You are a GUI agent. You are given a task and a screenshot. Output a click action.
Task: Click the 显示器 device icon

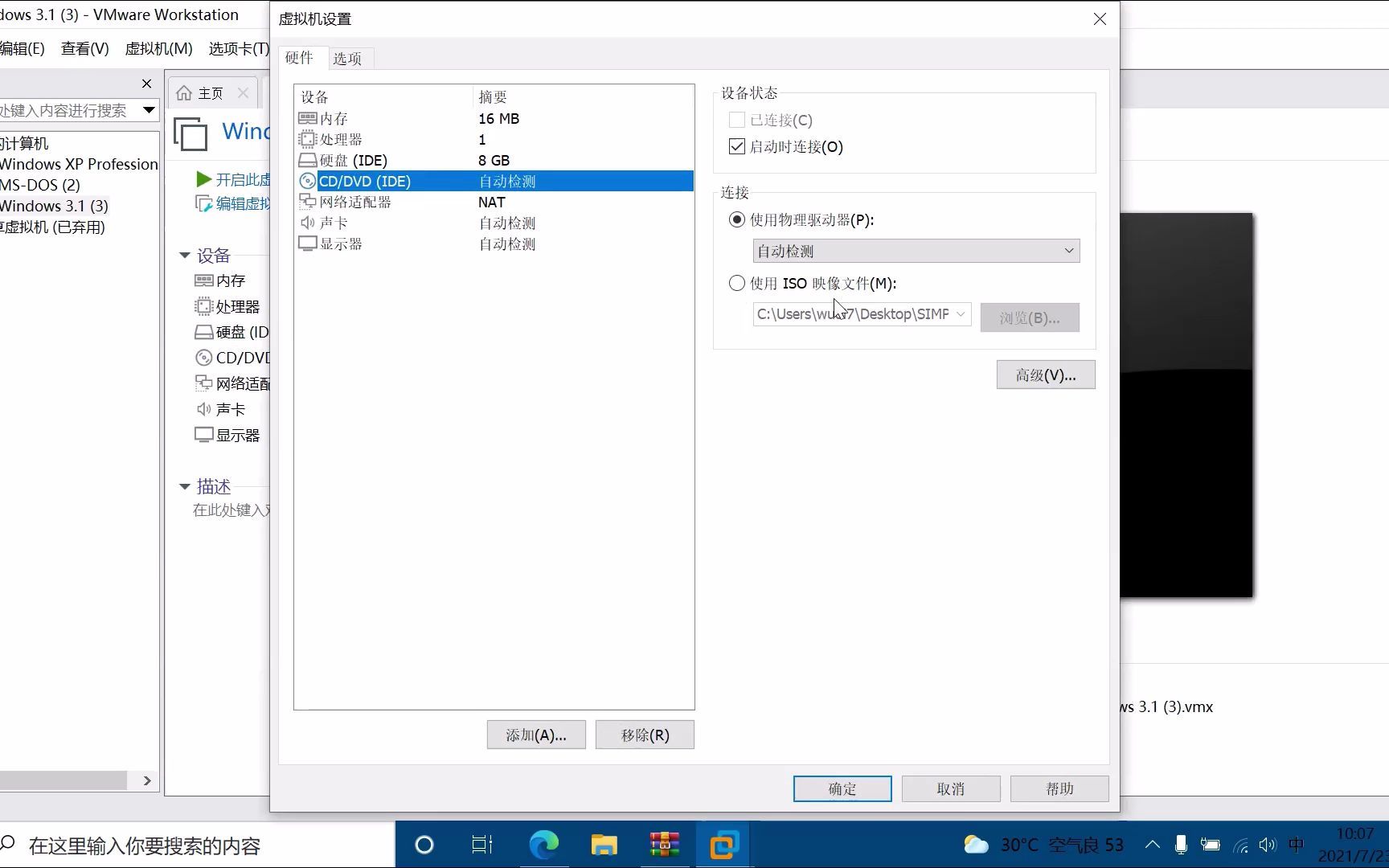tap(205, 435)
